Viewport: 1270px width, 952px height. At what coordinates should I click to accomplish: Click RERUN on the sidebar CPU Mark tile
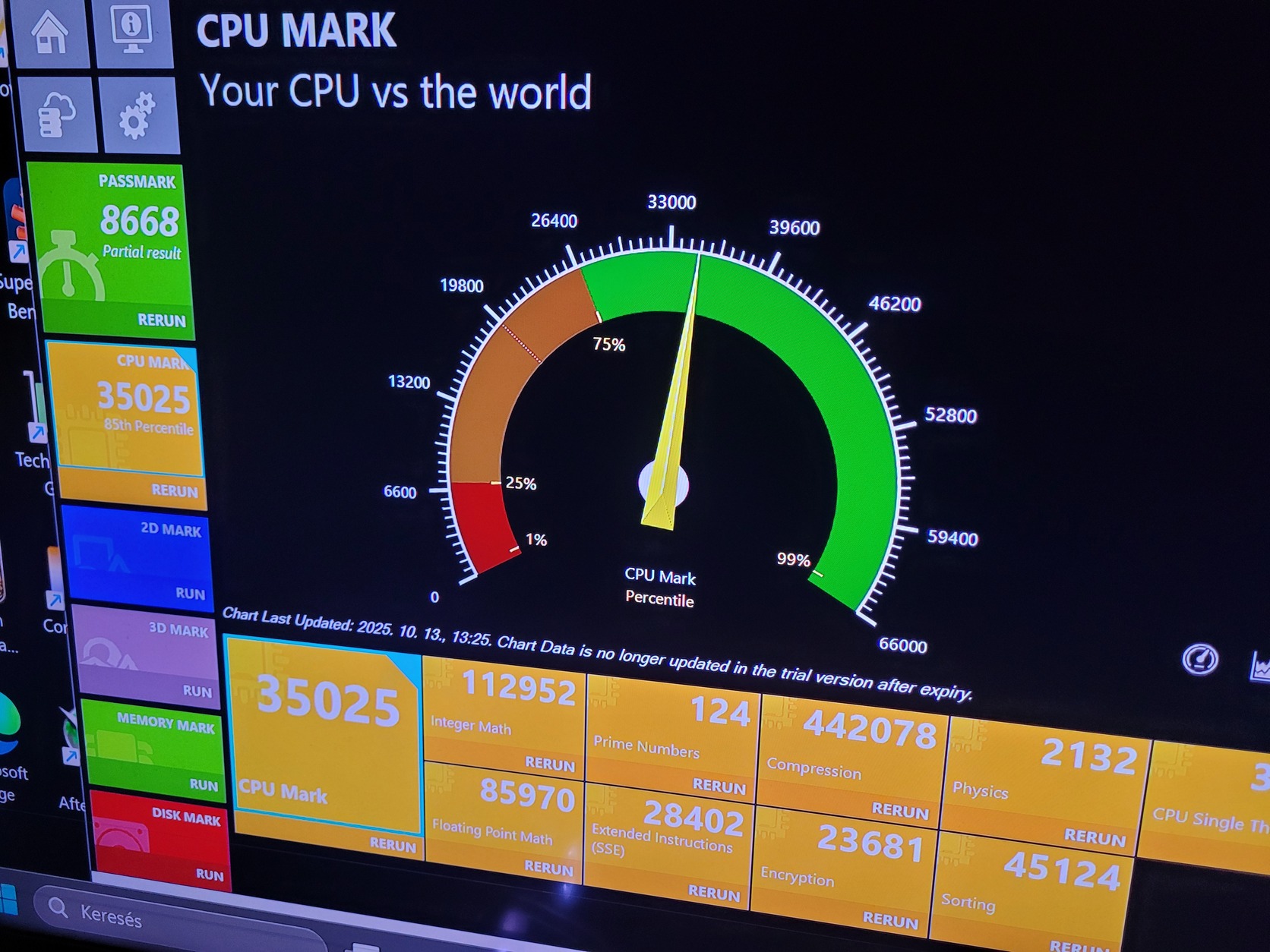pyautogui.click(x=175, y=490)
